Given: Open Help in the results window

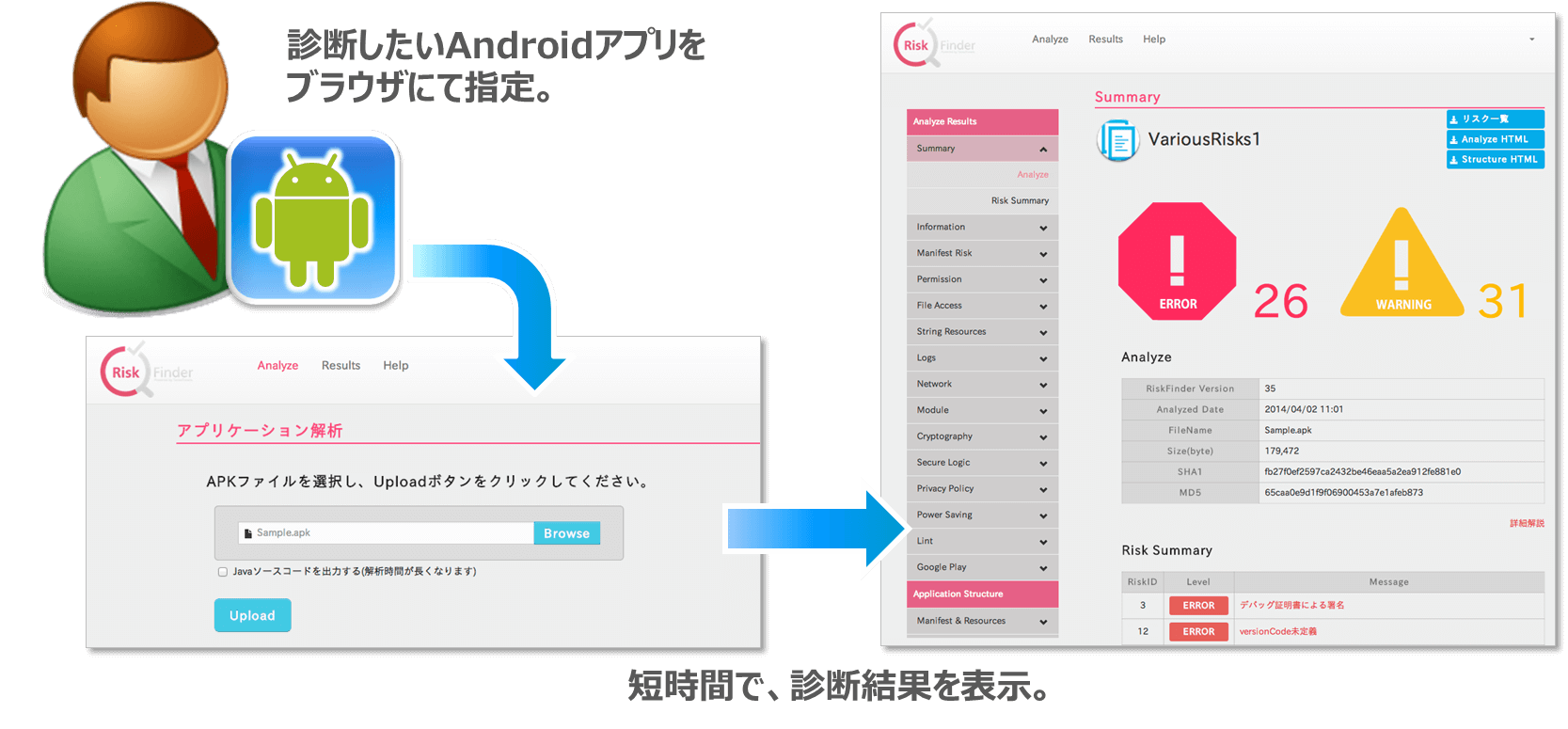Looking at the screenshot, I should tap(1154, 40).
